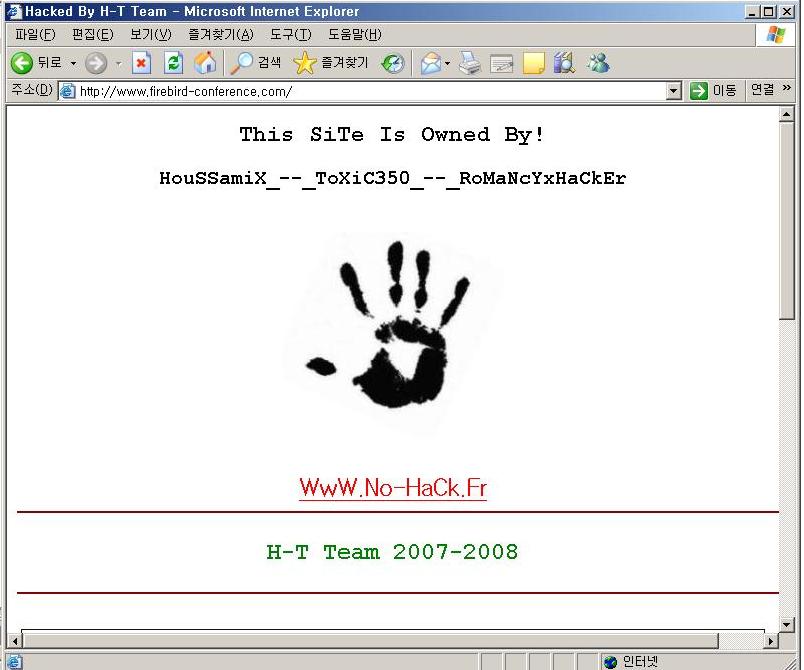Expand the Back button history dropdown arrow
Image resolution: width=804 pixels, height=670 pixels.
click(73, 63)
